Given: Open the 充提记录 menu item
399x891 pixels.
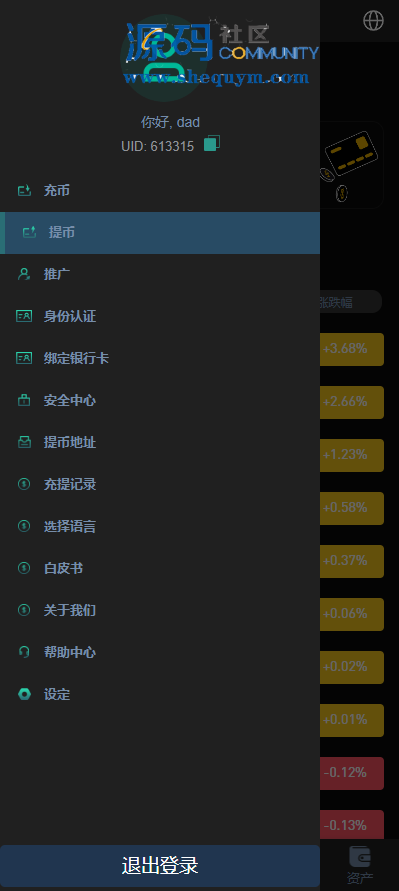Looking at the screenshot, I should coord(160,485).
